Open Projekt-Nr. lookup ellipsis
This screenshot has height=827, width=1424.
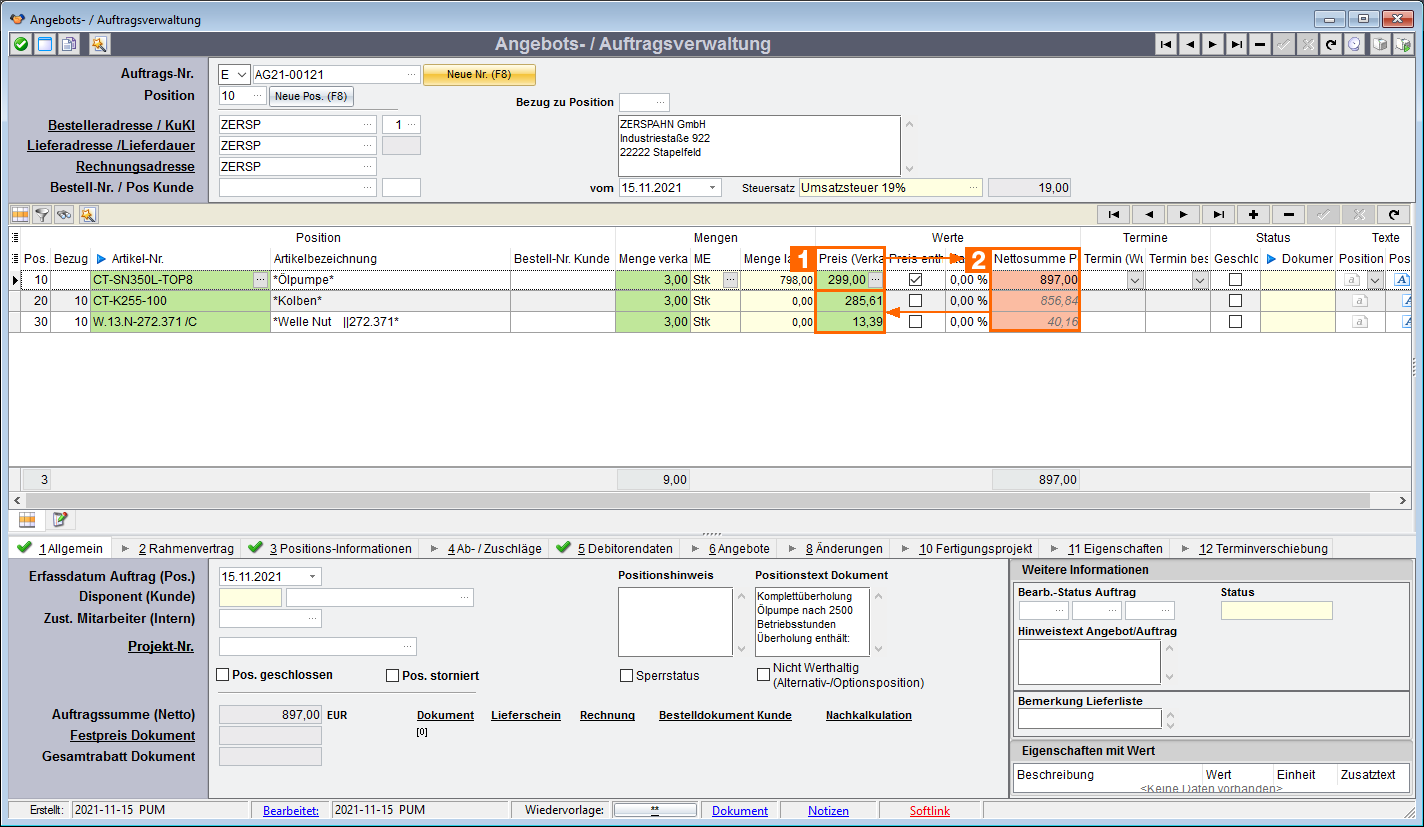click(408, 646)
